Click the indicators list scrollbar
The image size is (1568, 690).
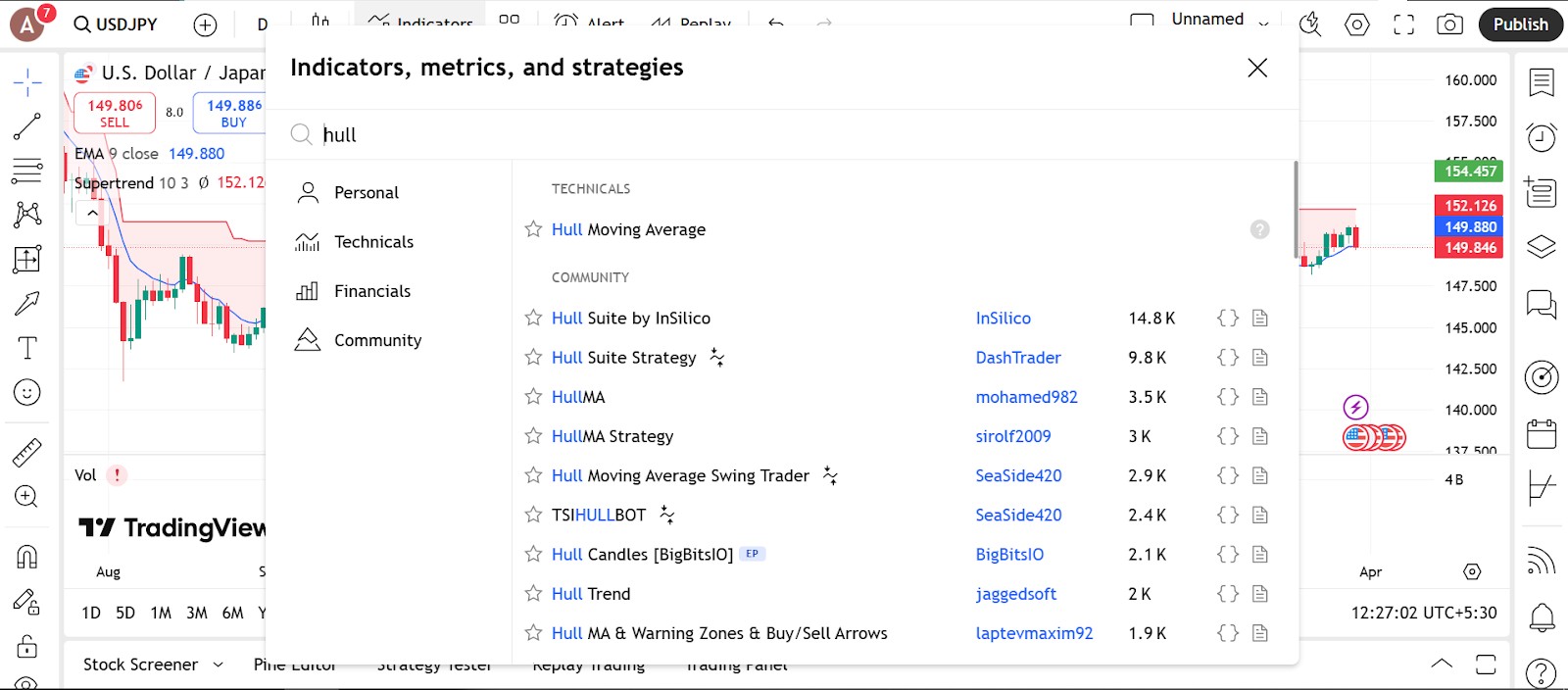pos(1296,210)
